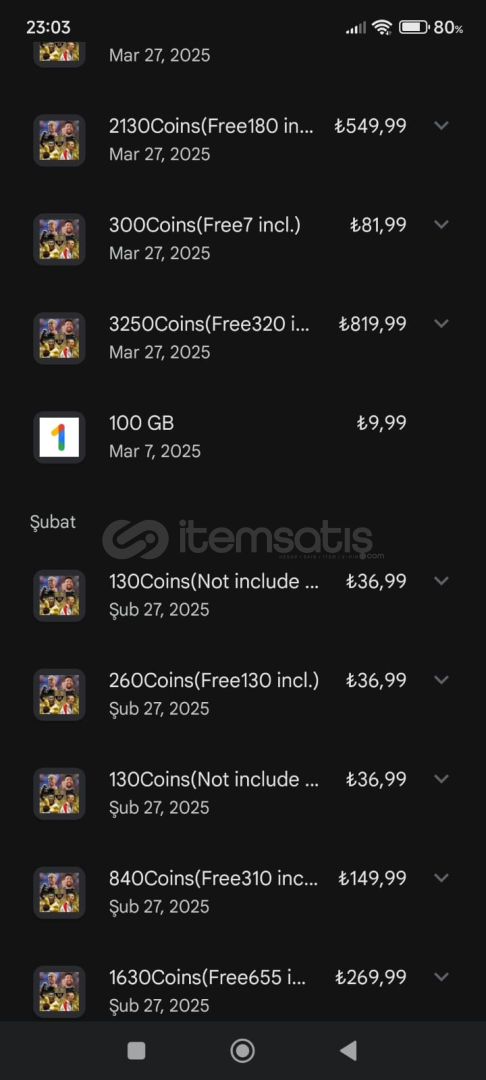Tap the Android home circle button
This screenshot has height=1080, width=486.
point(242,1050)
